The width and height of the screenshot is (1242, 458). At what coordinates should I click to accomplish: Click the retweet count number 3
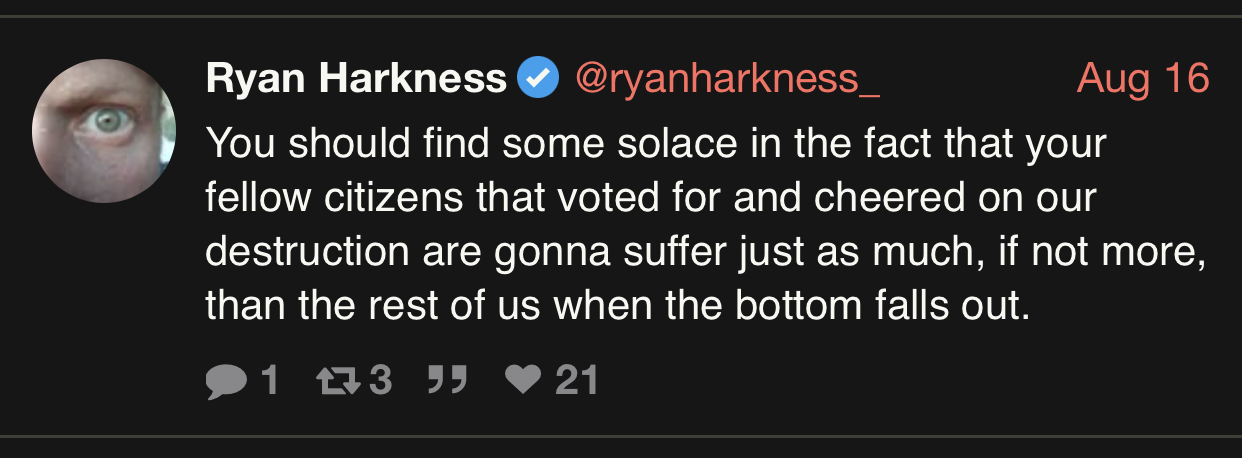pyautogui.click(x=380, y=380)
